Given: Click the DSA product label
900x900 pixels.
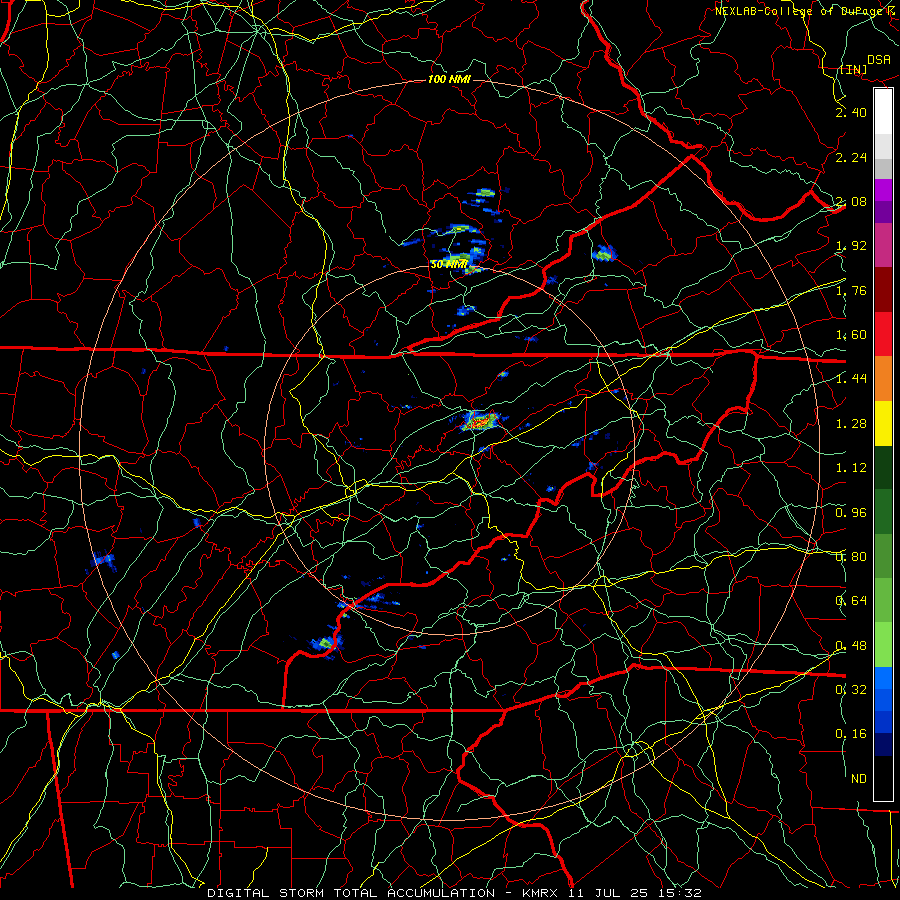Looking at the screenshot, I should pyautogui.click(x=878, y=60).
